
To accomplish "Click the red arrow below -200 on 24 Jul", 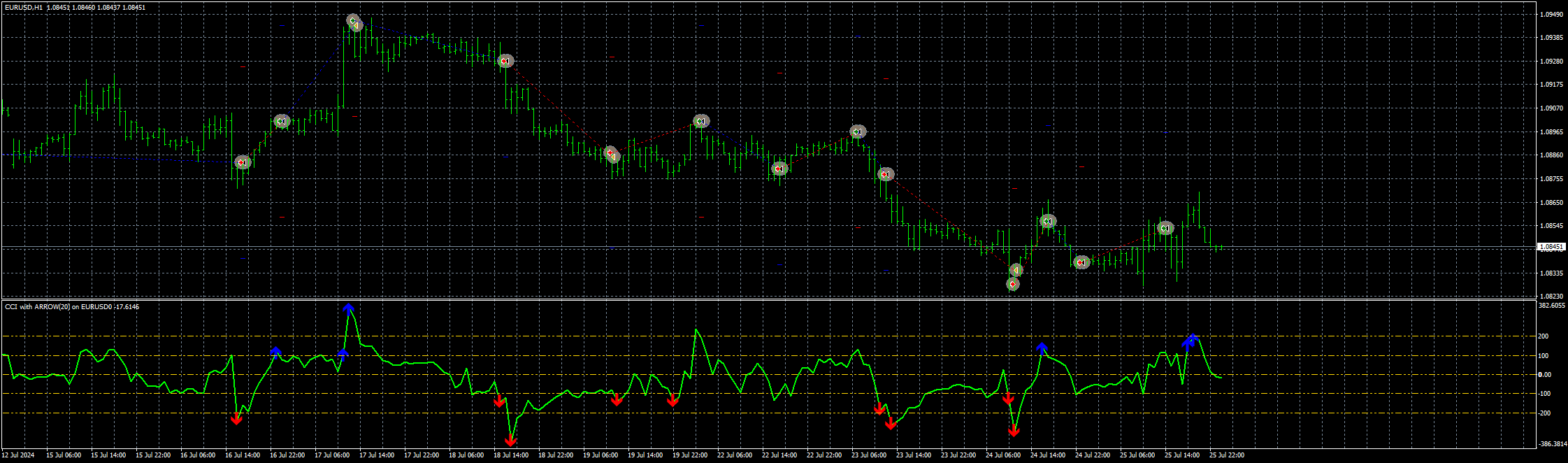I will click(1014, 431).
